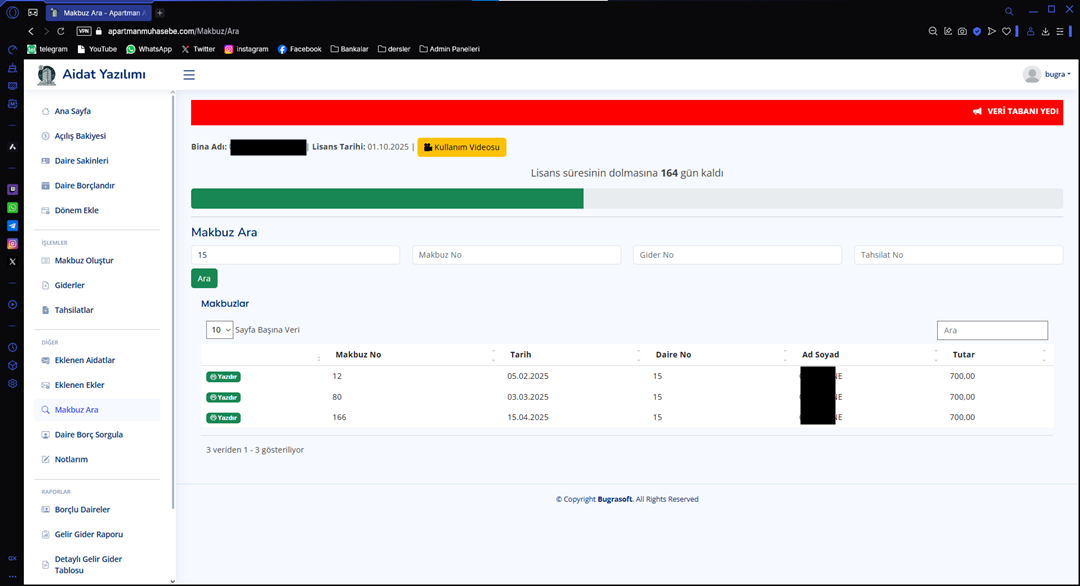Open browser downloads icon
Screen dimensions: 1080x586
1045,31
